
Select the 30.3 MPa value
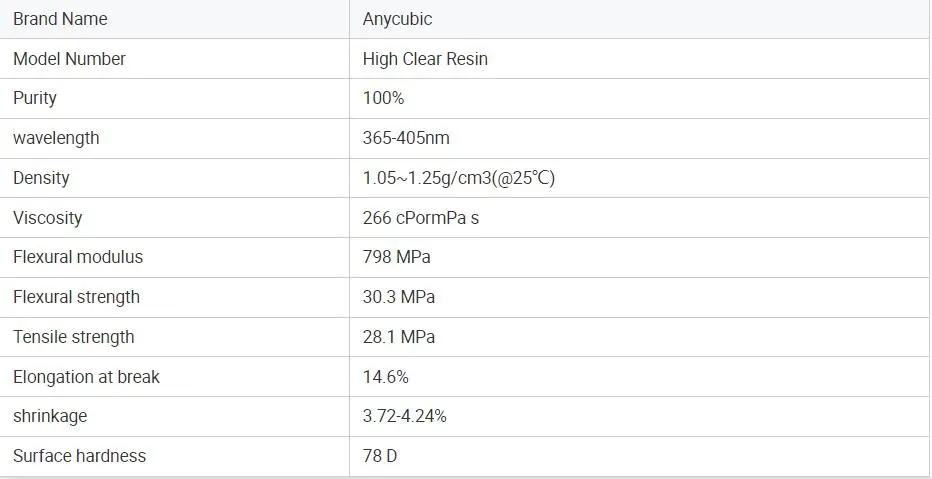[398, 297]
